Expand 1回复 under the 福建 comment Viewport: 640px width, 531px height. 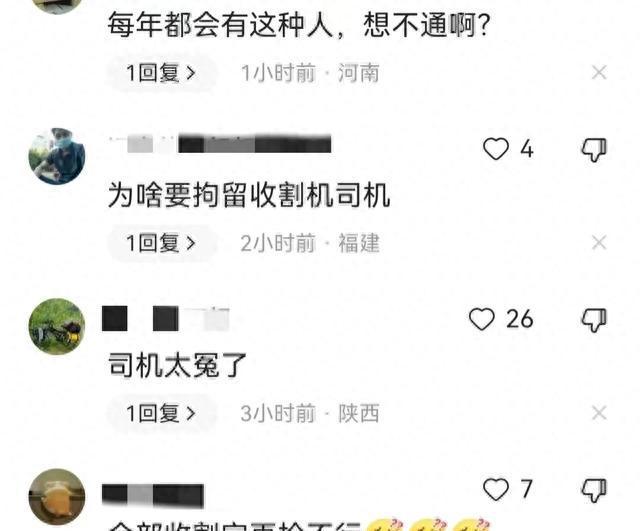click(x=162, y=243)
